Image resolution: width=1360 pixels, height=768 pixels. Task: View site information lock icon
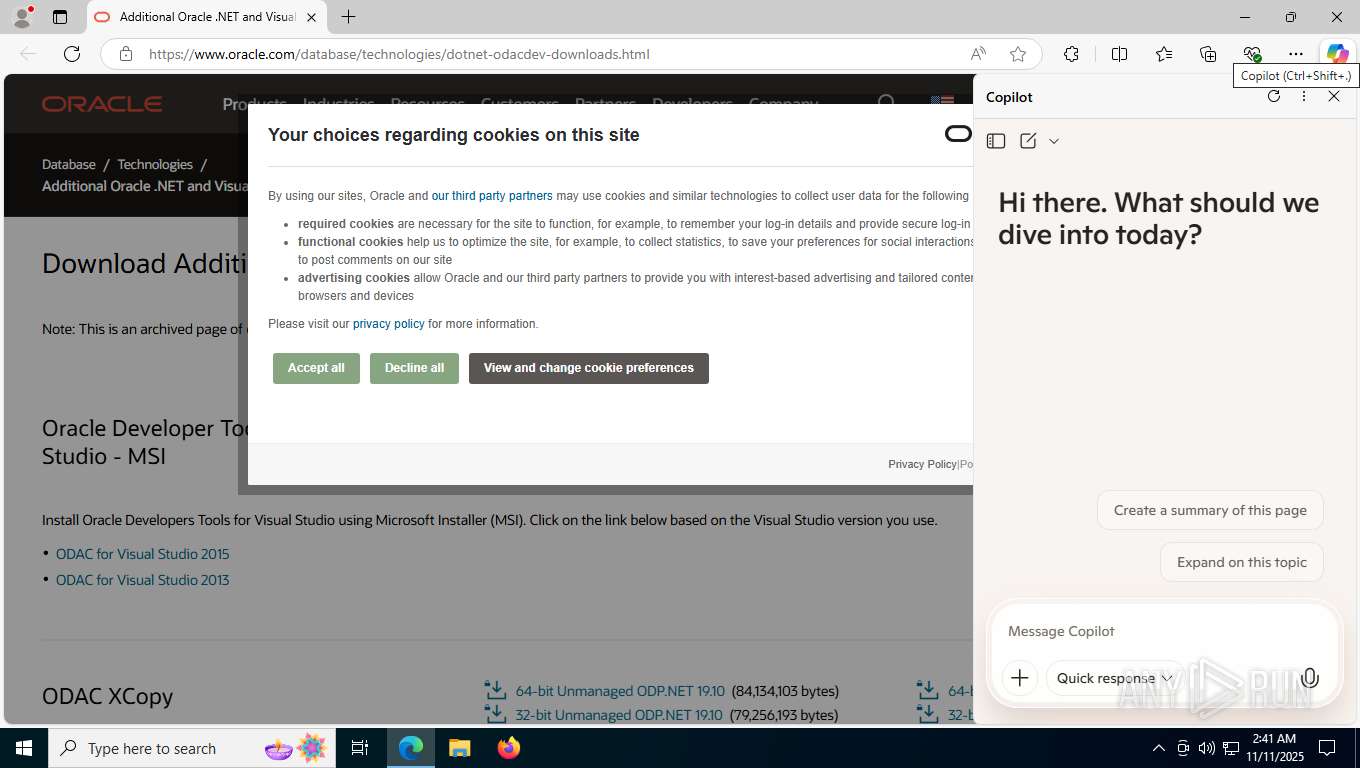point(126,54)
